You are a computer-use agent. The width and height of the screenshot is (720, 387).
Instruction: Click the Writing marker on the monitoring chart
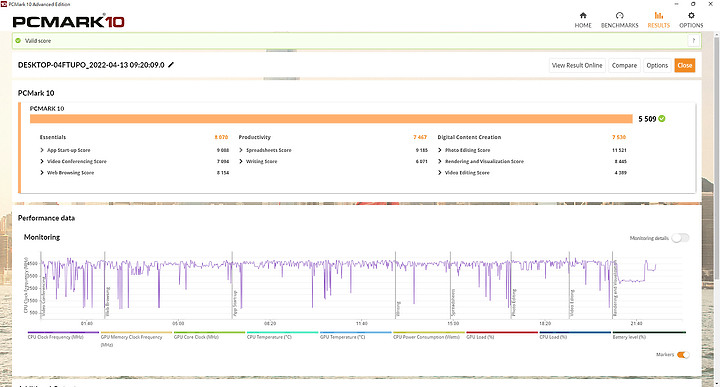click(398, 308)
